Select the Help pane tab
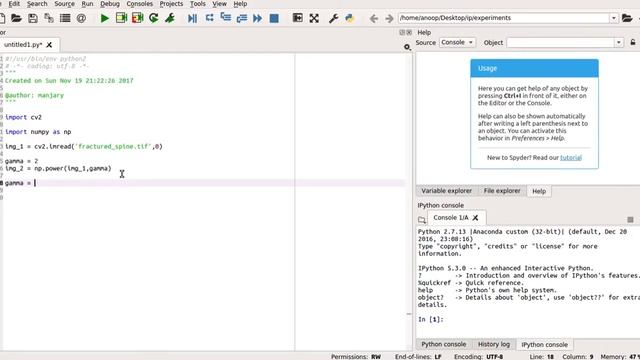The width and height of the screenshot is (640, 360). pyautogui.click(x=539, y=191)
